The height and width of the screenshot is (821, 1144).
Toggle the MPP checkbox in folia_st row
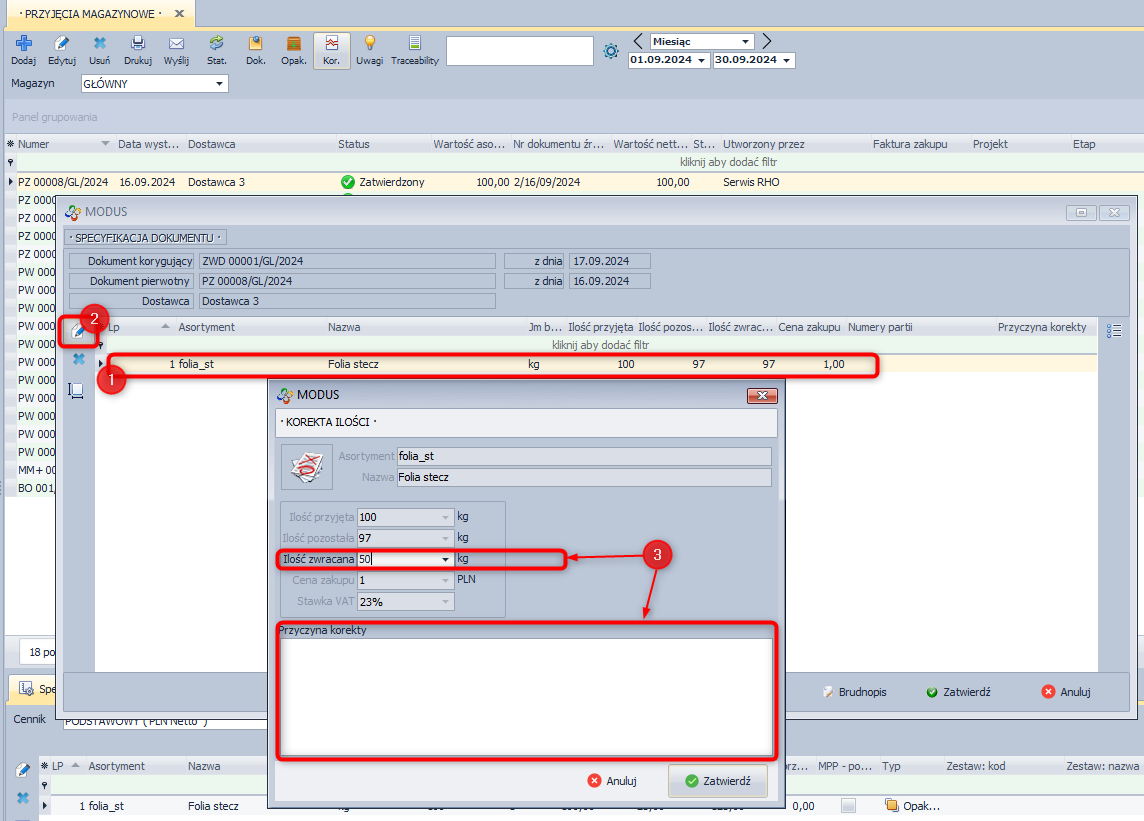click(848, 805)
